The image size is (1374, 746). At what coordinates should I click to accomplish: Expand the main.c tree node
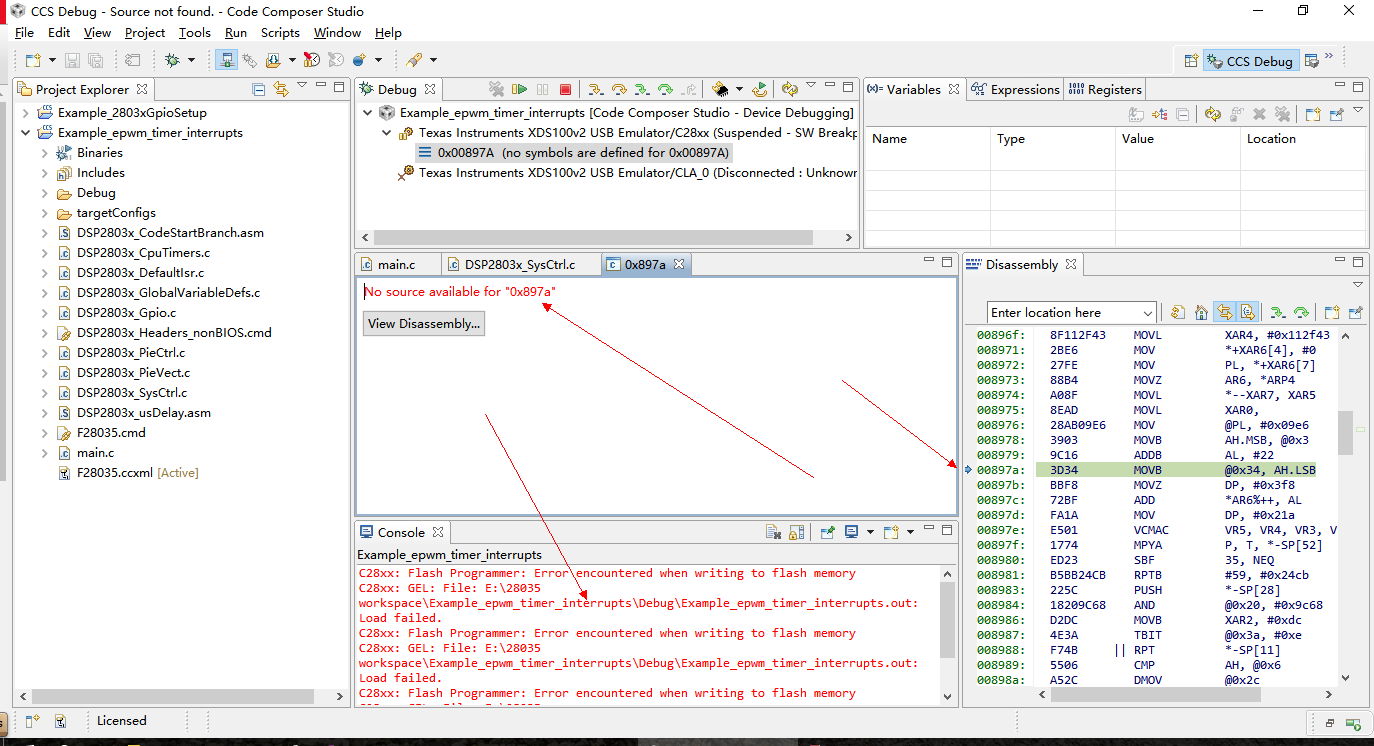click(x=44, y=453)
